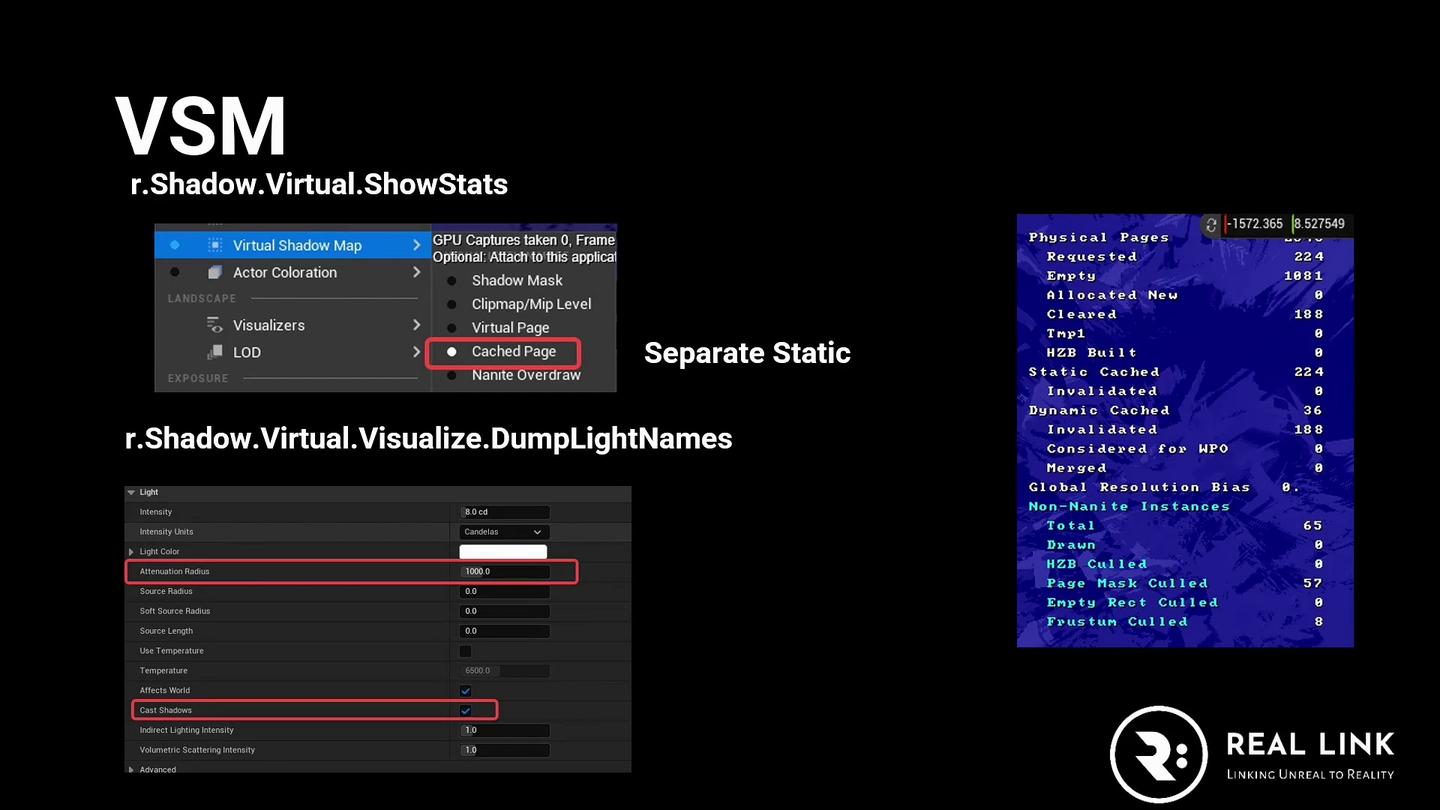
Task: Click the Volumetric Scattering Intensity field
Action: coord(504,750)
